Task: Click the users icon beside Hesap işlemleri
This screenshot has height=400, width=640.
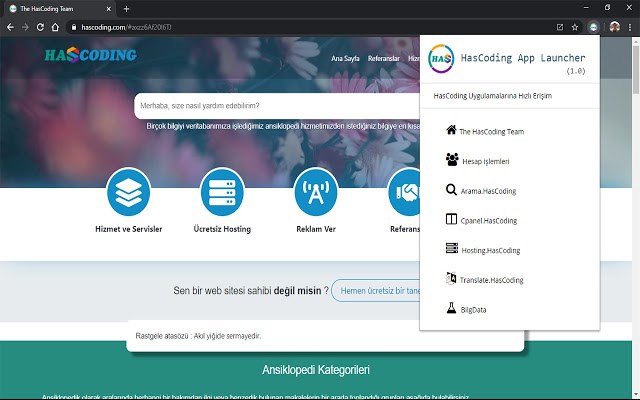Action: point(452,160)
